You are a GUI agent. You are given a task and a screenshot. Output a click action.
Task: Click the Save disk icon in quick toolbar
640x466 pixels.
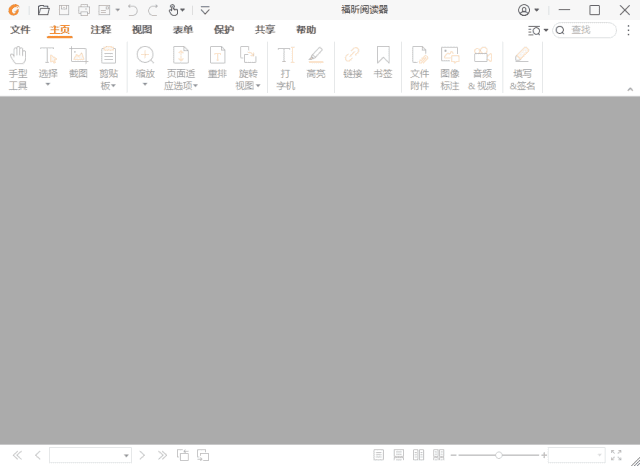pyautogui.click(x=64, y=10)
